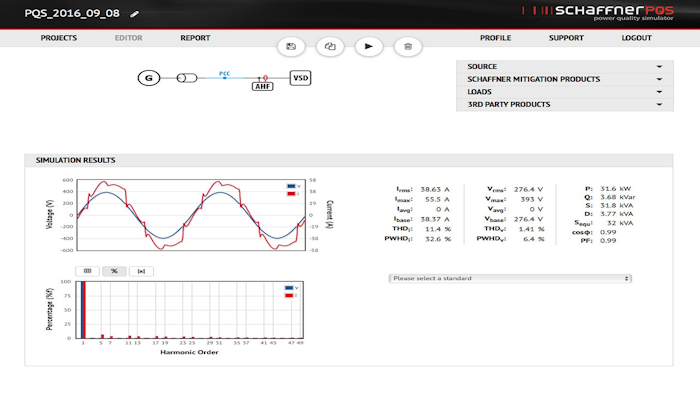The image size is (700, 394).
Task: Run the simulation with play button
Action: [x=369, y=46]
